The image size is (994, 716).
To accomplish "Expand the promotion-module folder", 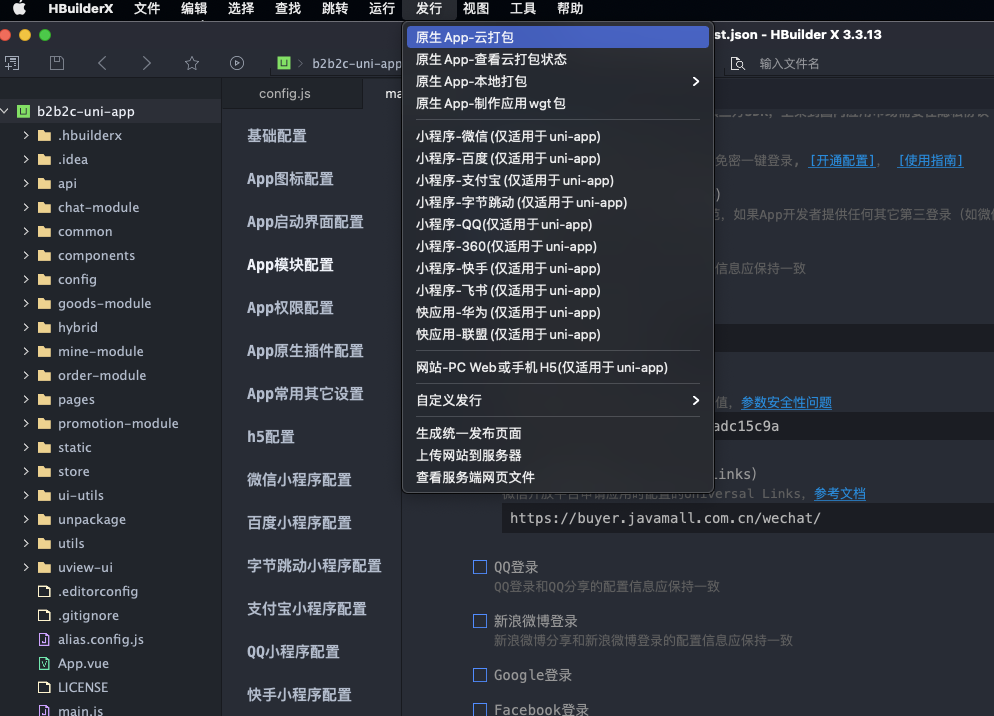I will point(26,424).
